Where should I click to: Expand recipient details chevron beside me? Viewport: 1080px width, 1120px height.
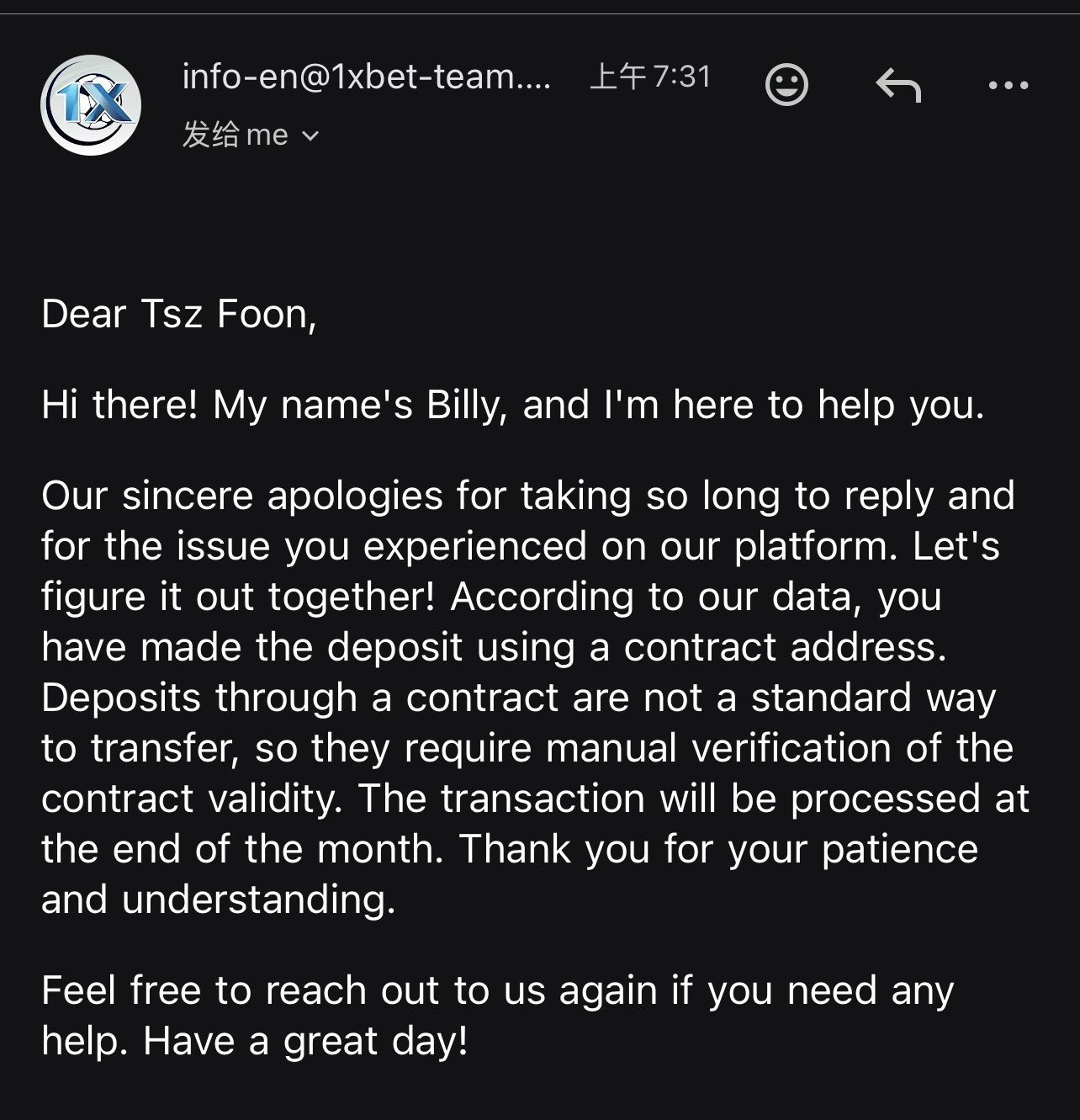click(310, 135)
